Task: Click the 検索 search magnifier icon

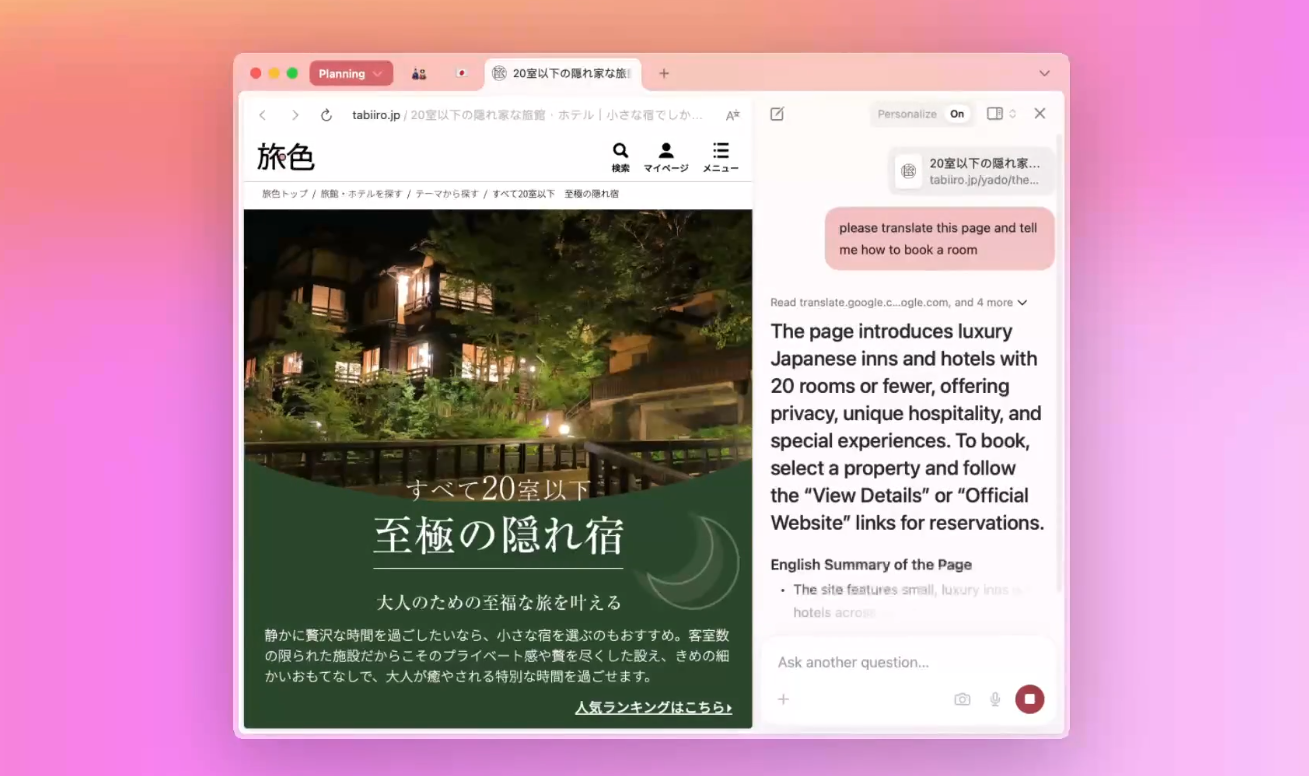Action: [x=621, y=157]
